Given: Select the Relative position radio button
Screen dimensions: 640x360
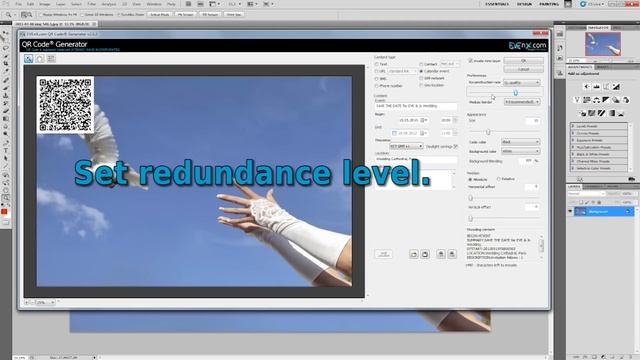Looking at the screenshot, I should (499, 179).
